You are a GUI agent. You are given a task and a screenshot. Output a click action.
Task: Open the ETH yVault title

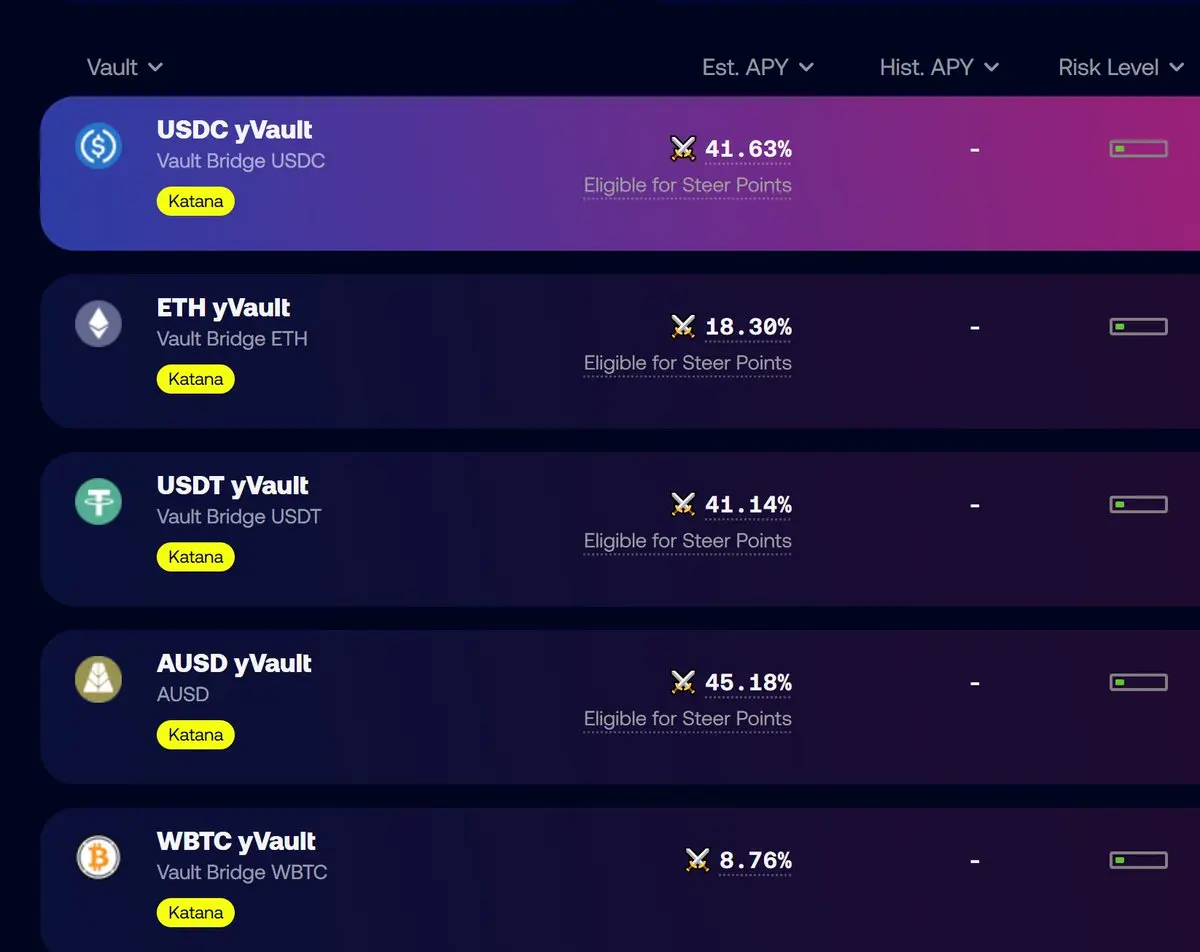(x=224, y=308)
